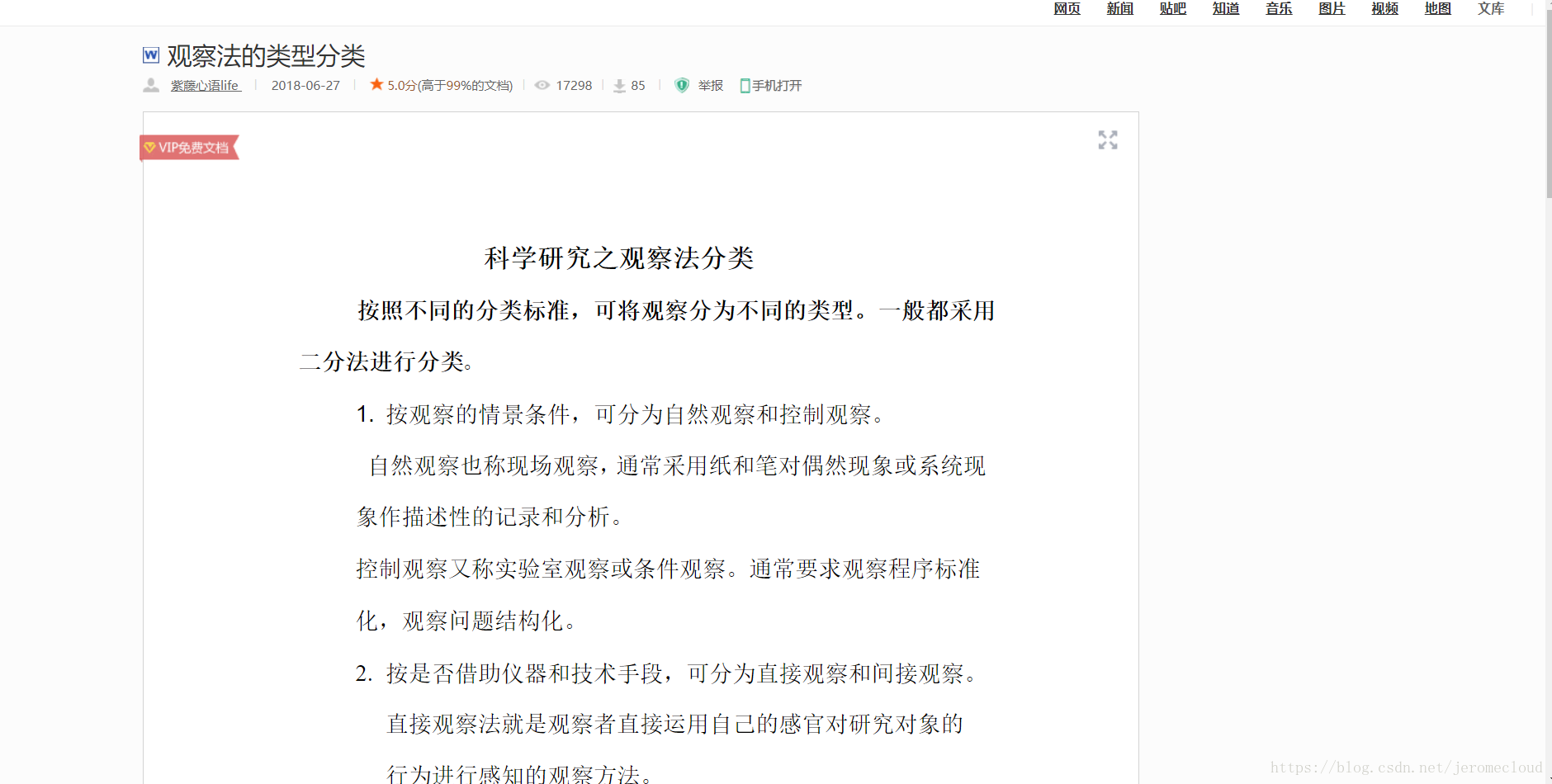The height and width of the screenshot is (784, 1552).
Task: Click the download count icon
Action: coord(619,86)
